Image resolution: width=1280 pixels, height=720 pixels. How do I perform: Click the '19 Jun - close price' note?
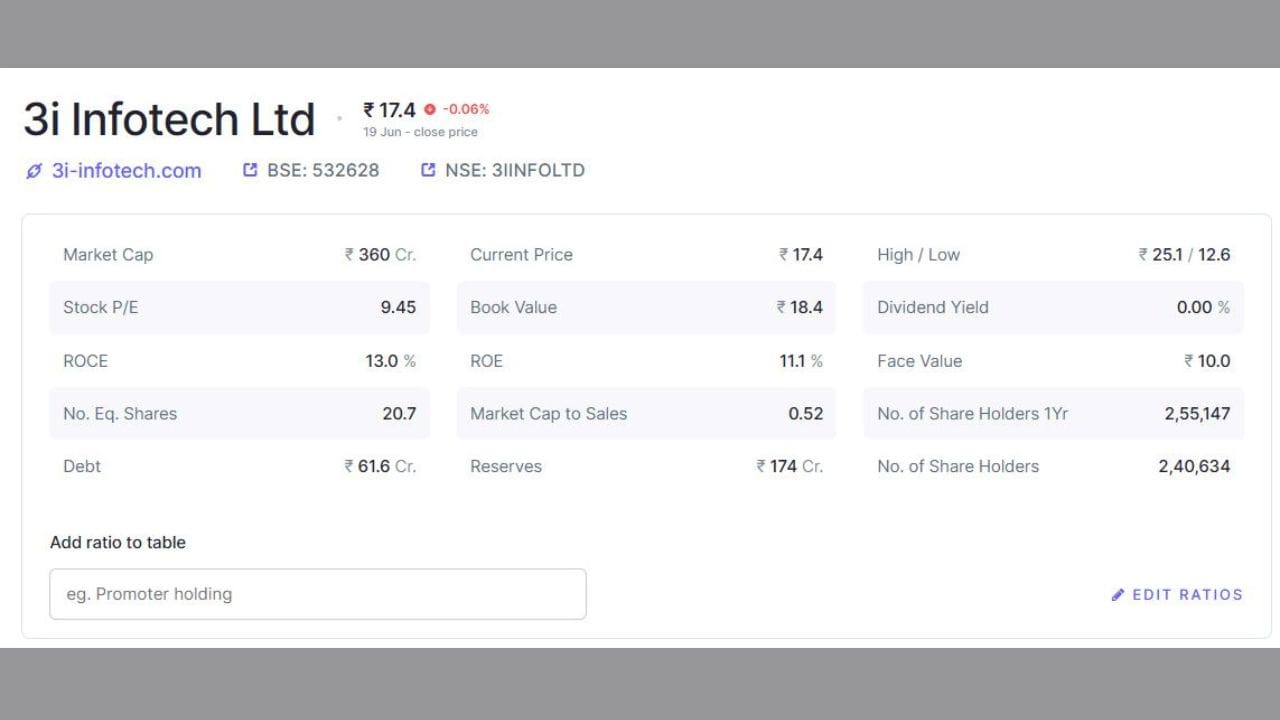point(420,132)
